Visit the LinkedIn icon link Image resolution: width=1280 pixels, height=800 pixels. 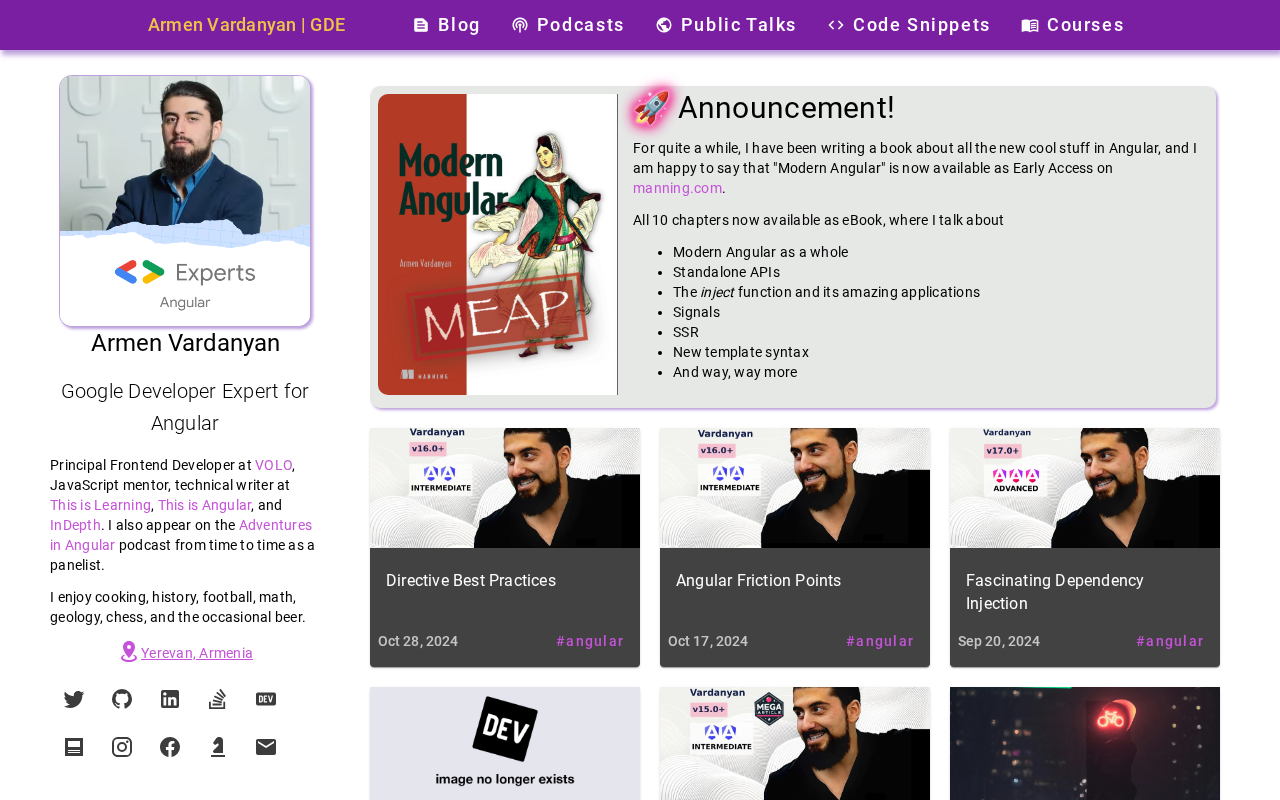[170, 699]
